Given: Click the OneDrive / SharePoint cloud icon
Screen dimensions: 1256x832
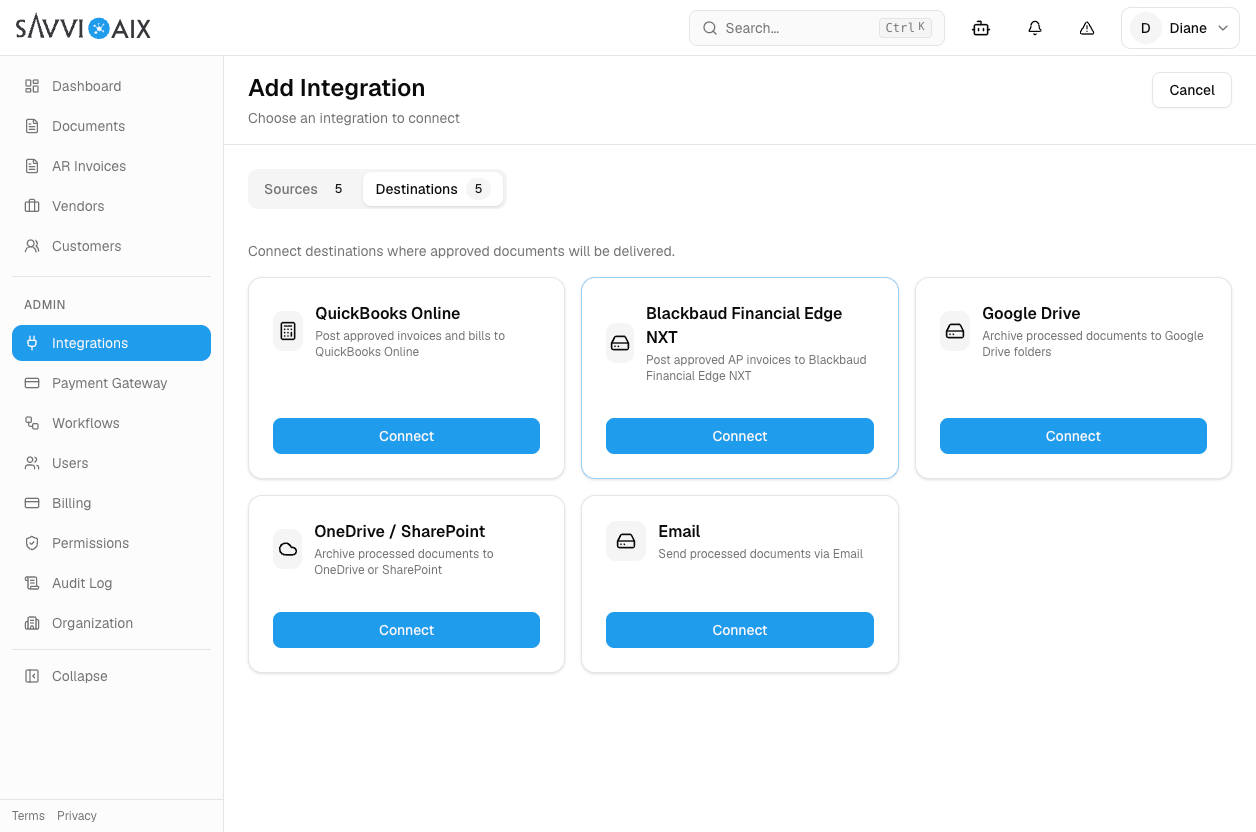Looking at the screenshot, I should point(288,549).
